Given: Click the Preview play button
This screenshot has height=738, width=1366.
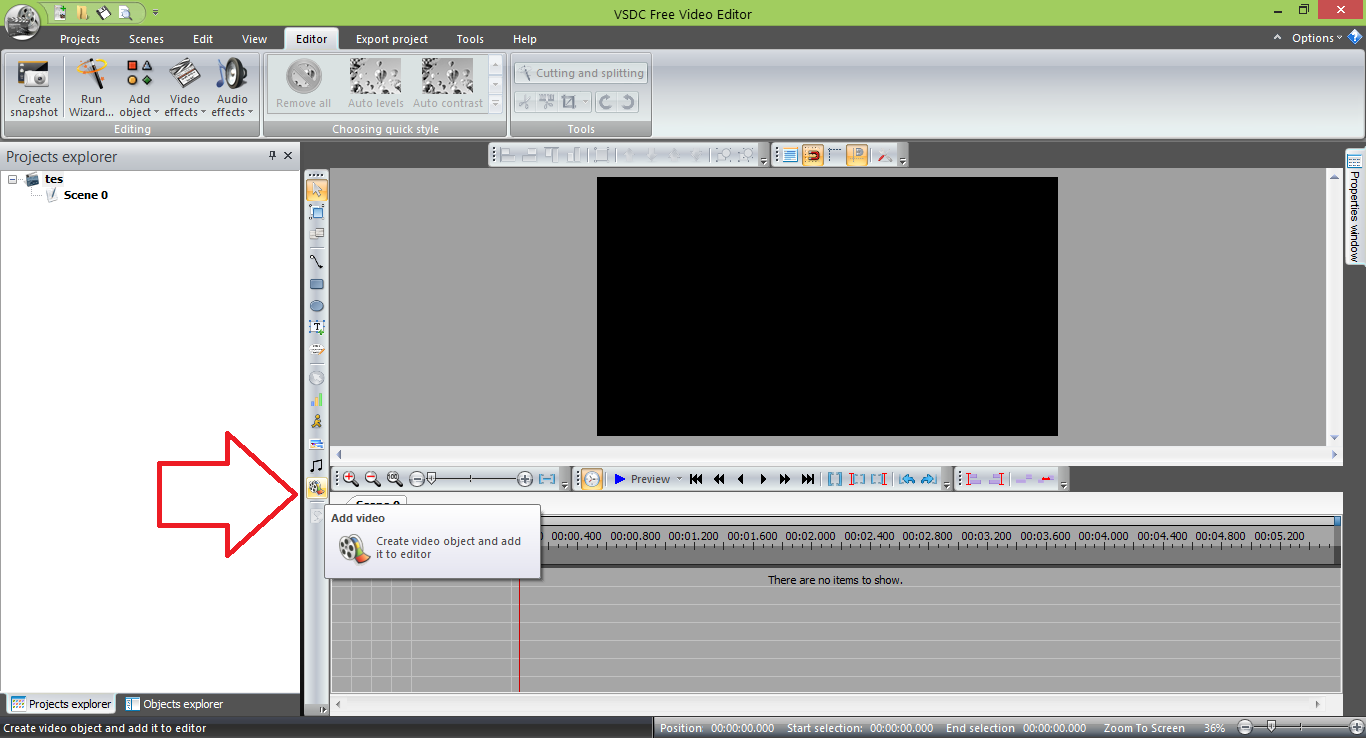Looking at the screenshot, I should pyautogui.click(x=641, y=479).
